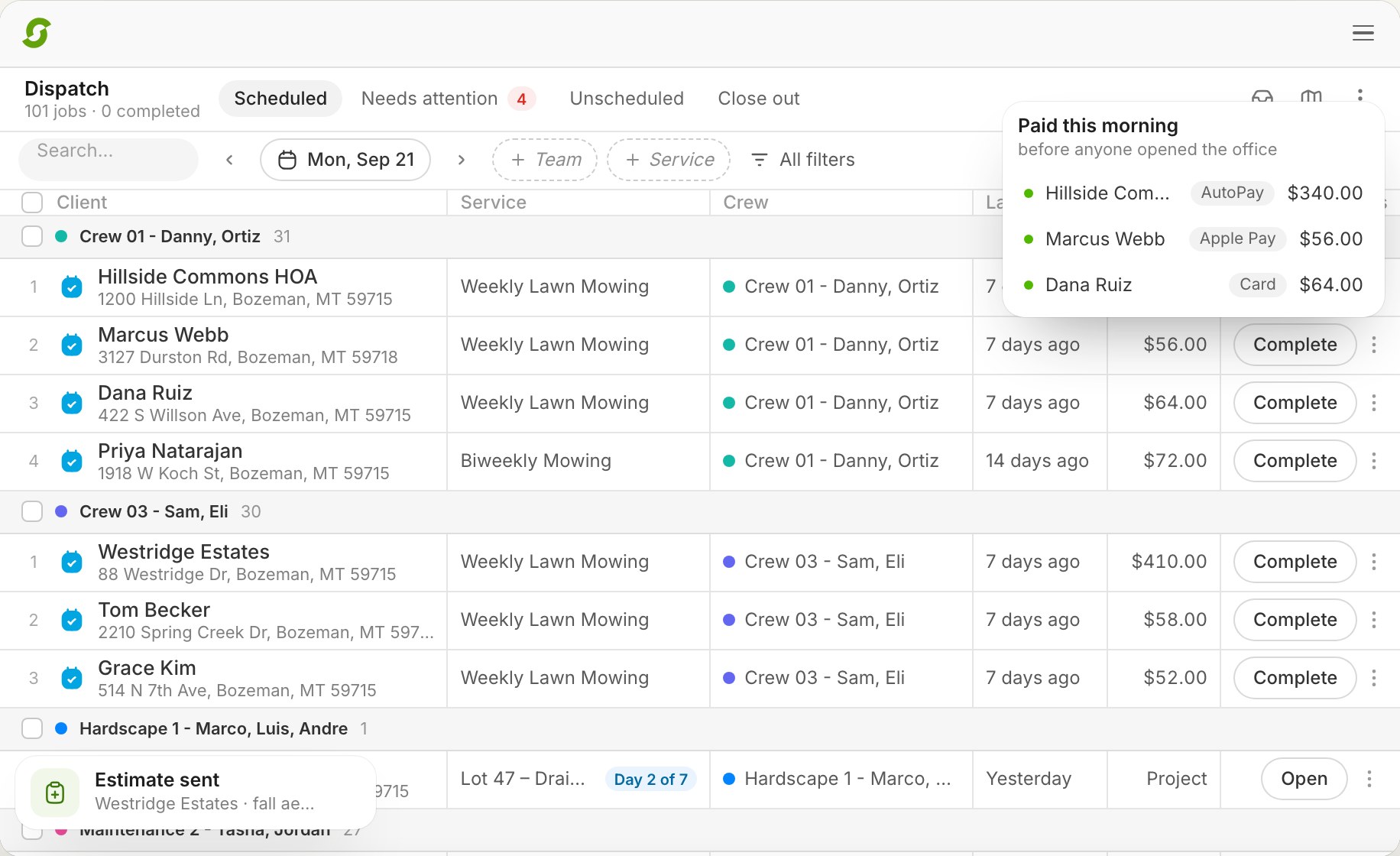1400x856 pixels.
Task: Click the Estimate sent clipboard icon
Action: point(55,793)
